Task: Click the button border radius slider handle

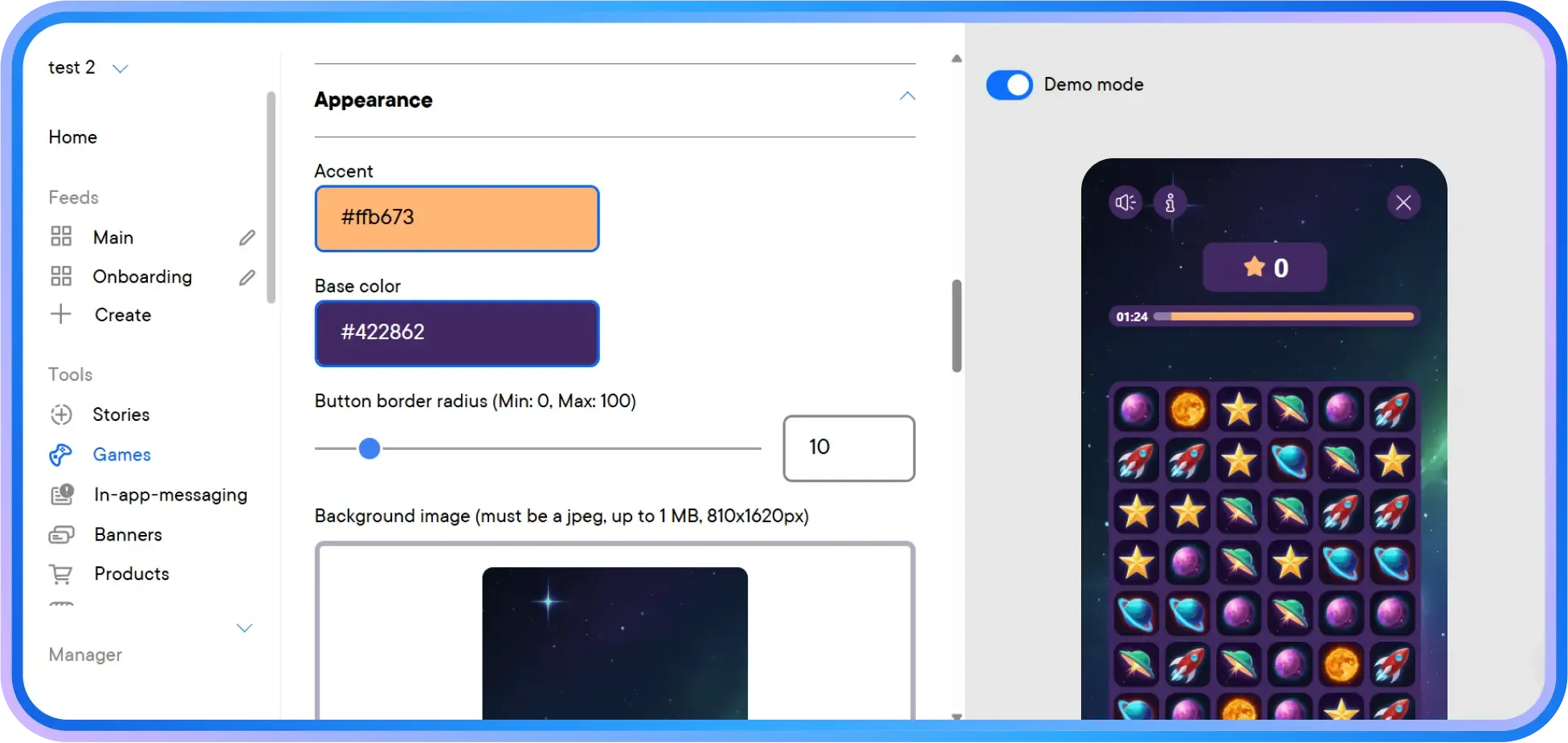Action: click(370, 448)
